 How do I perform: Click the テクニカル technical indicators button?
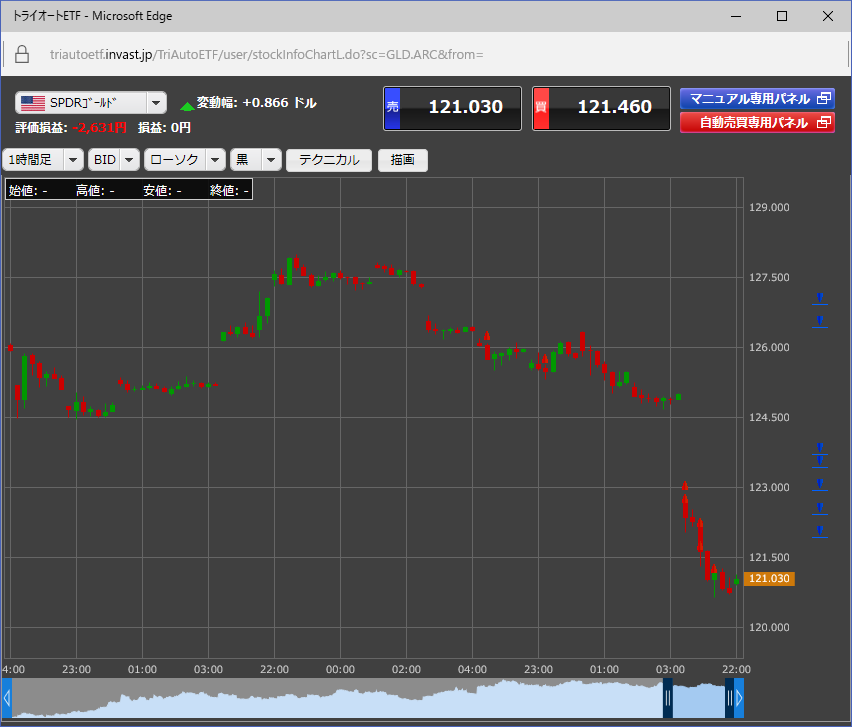329,160
